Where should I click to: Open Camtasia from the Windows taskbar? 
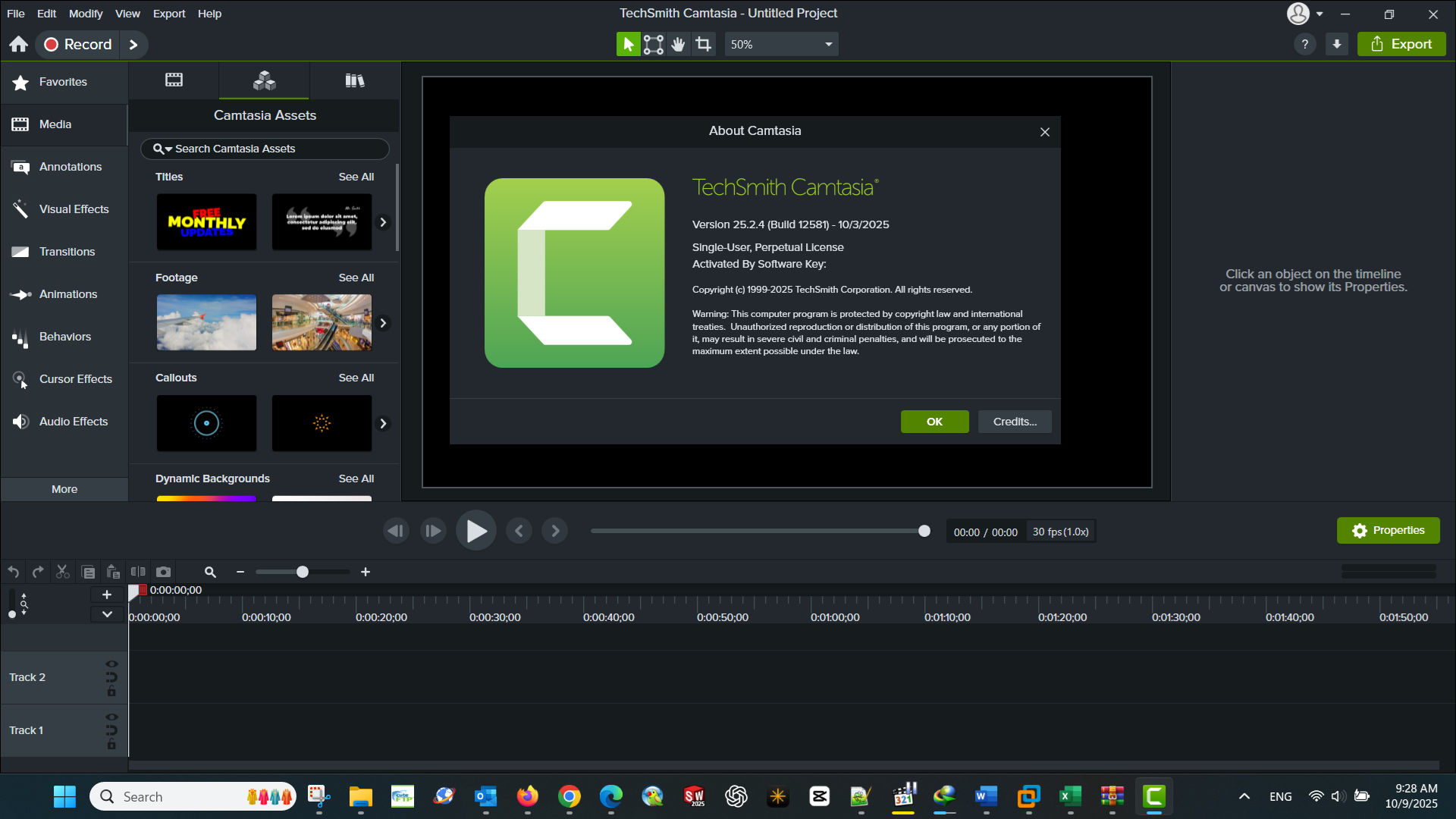tap(1153, 796)
